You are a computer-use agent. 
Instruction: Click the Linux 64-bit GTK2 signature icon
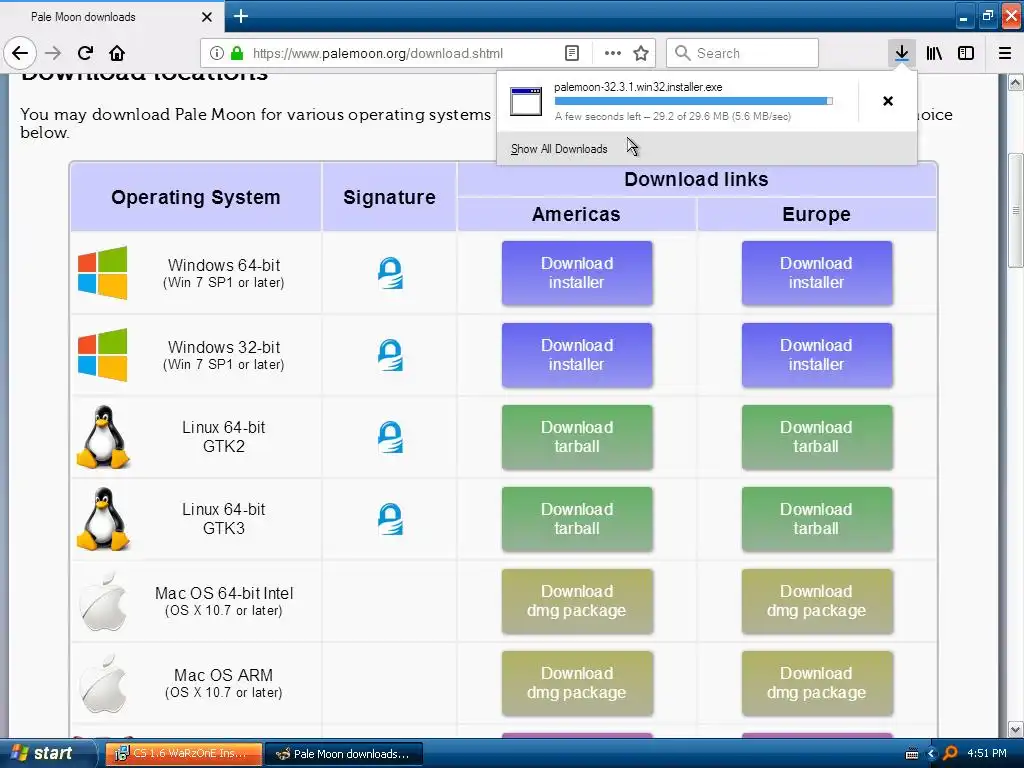tap(391, 437)
